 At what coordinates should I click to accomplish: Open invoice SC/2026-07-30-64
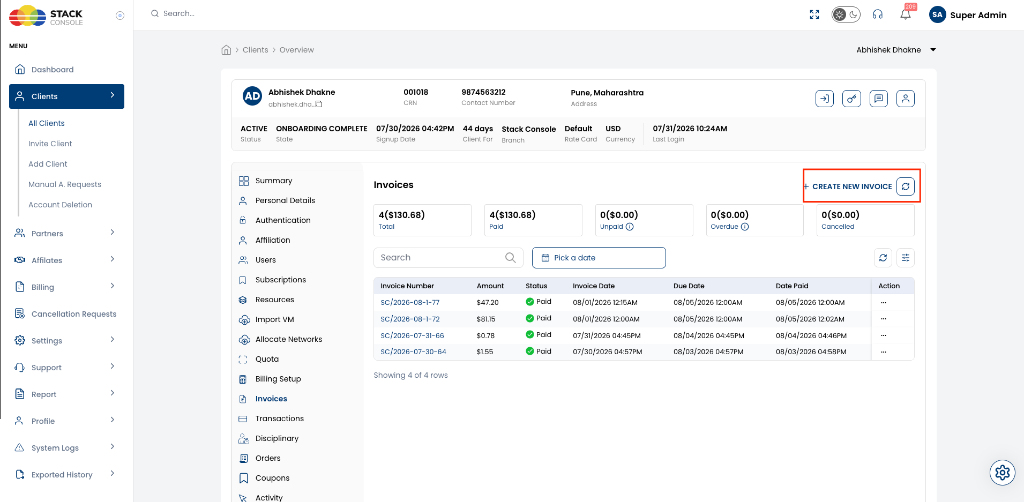[x=413, y=351]
